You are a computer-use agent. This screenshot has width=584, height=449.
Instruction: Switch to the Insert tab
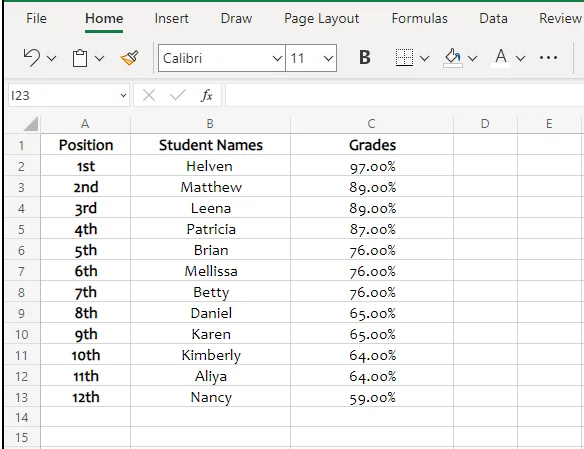point(171,18)
